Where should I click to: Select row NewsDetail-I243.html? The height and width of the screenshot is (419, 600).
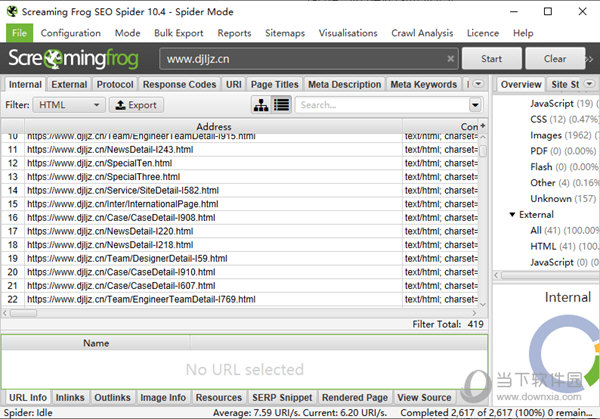tap(240, 150)
